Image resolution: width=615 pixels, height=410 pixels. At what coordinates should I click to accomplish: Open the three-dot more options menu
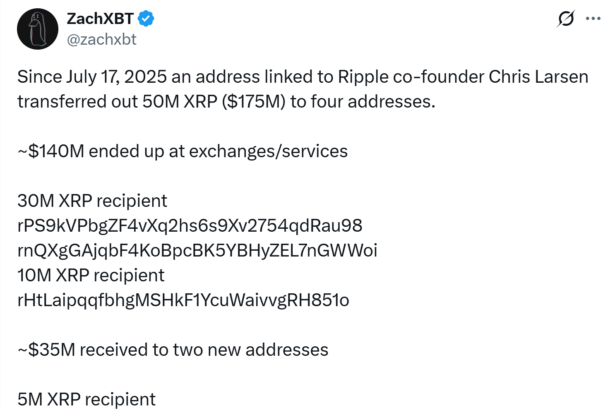[592, 18]
